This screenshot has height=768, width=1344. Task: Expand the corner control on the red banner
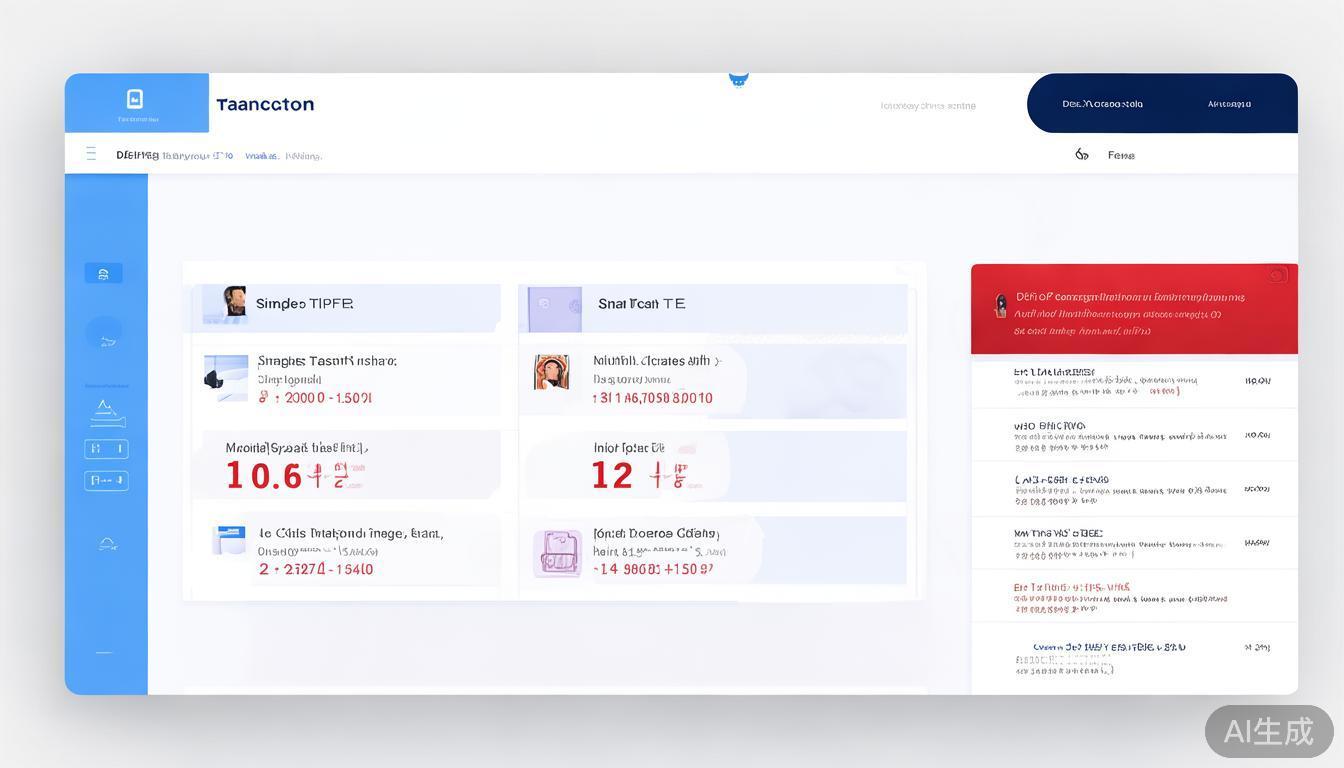point(1277,274)
